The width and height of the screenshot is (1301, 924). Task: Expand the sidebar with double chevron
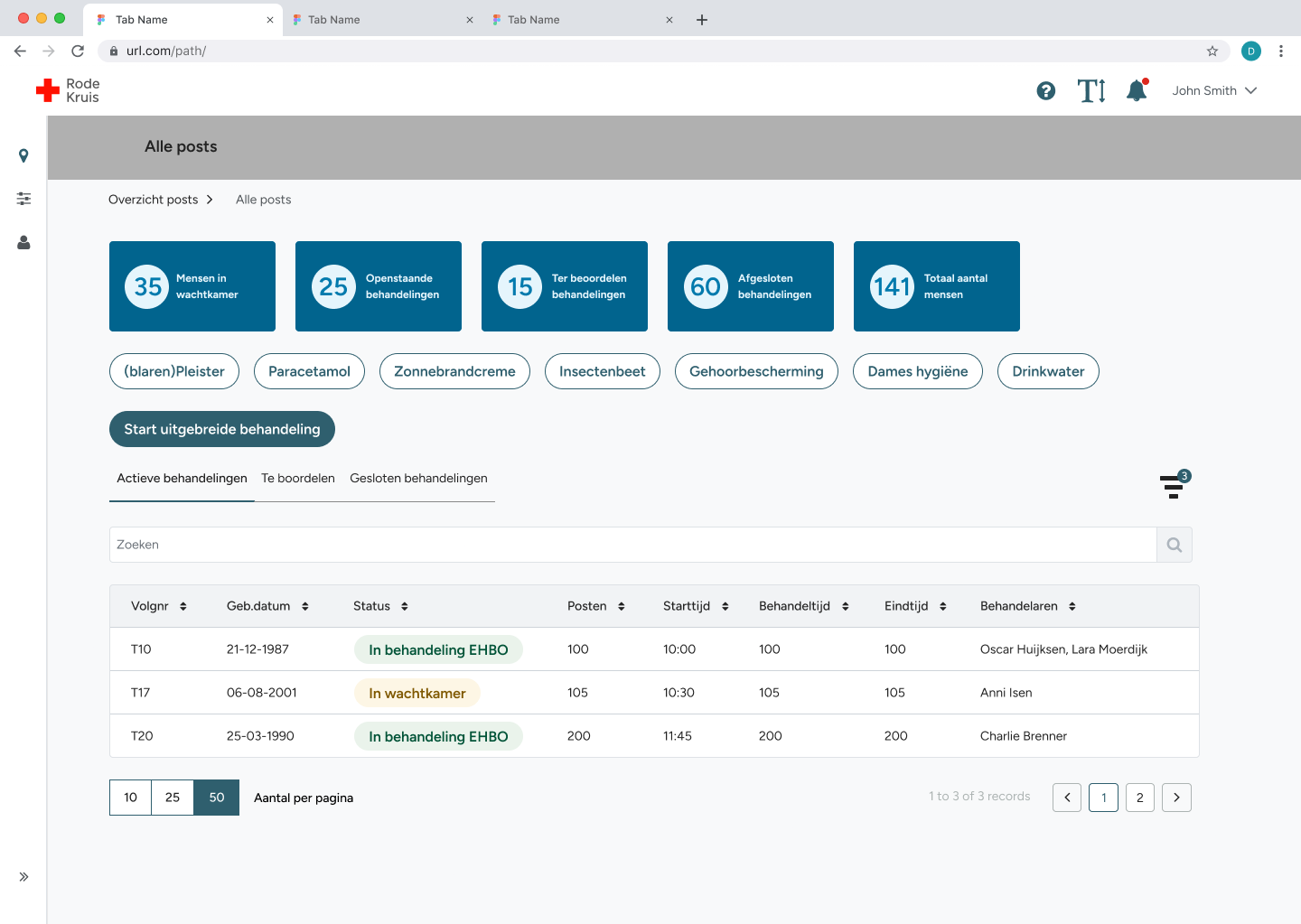23,876
